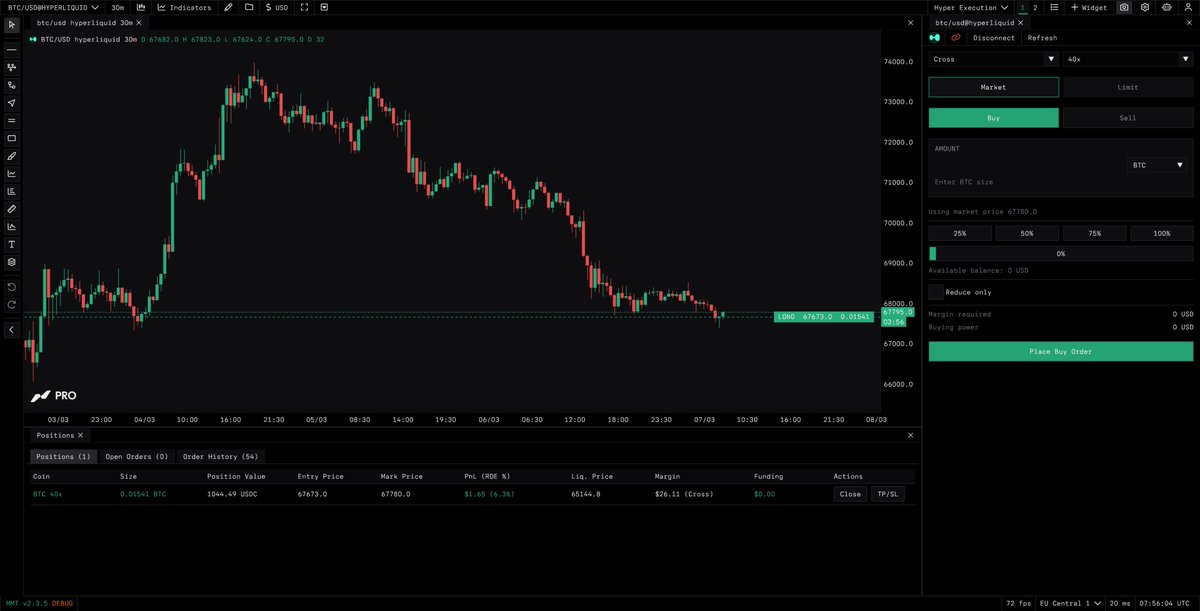Switch order type to Limit
Viewport: 1200px width, 611px height.
point(1128,87)
